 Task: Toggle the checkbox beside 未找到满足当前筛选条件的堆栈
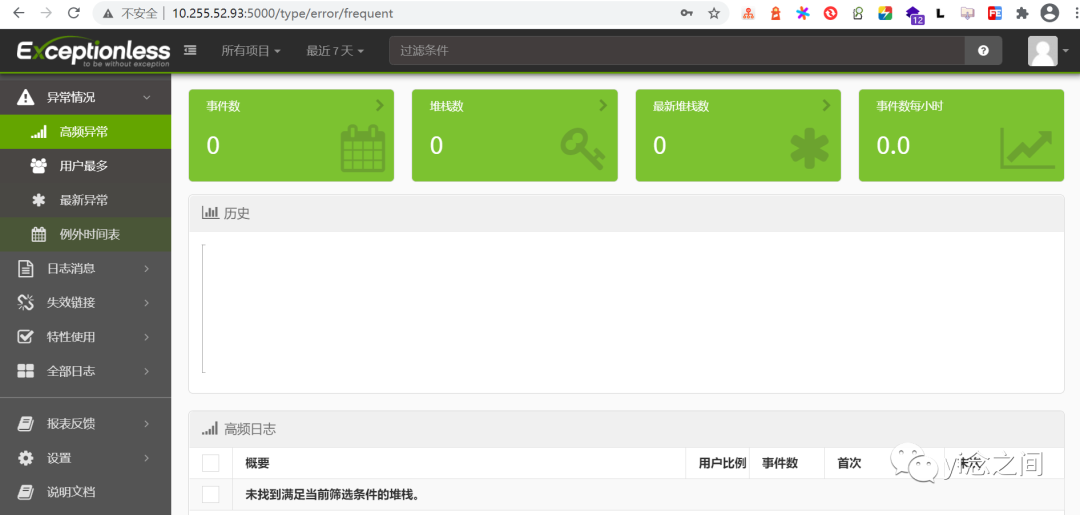click(x=211, y=494)
